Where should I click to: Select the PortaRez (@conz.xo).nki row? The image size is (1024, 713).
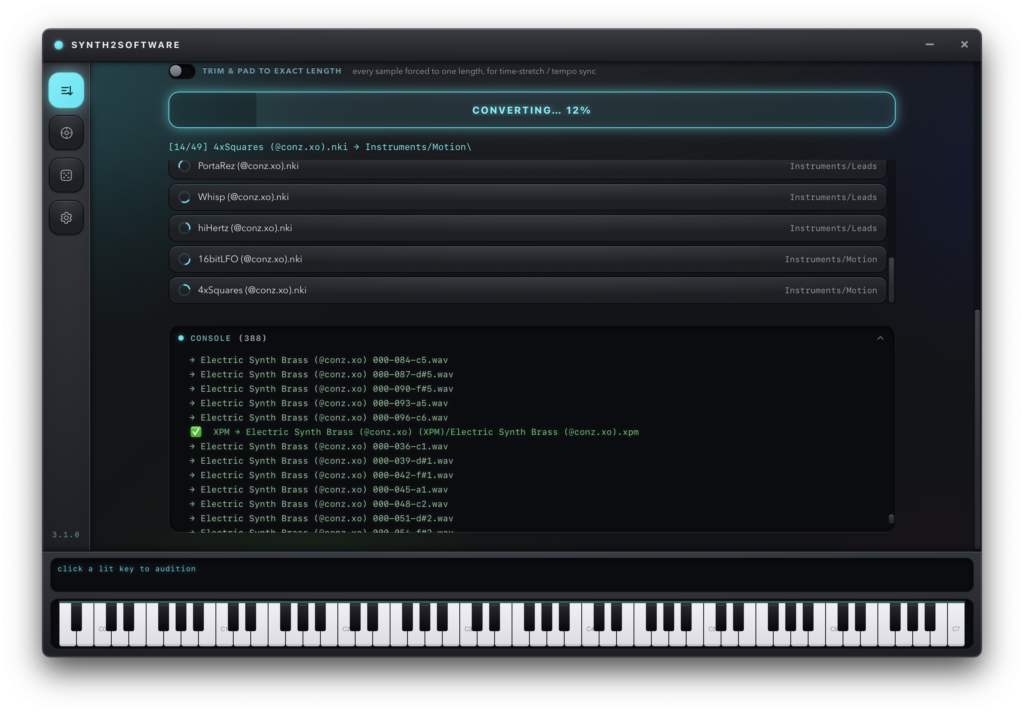528,168
